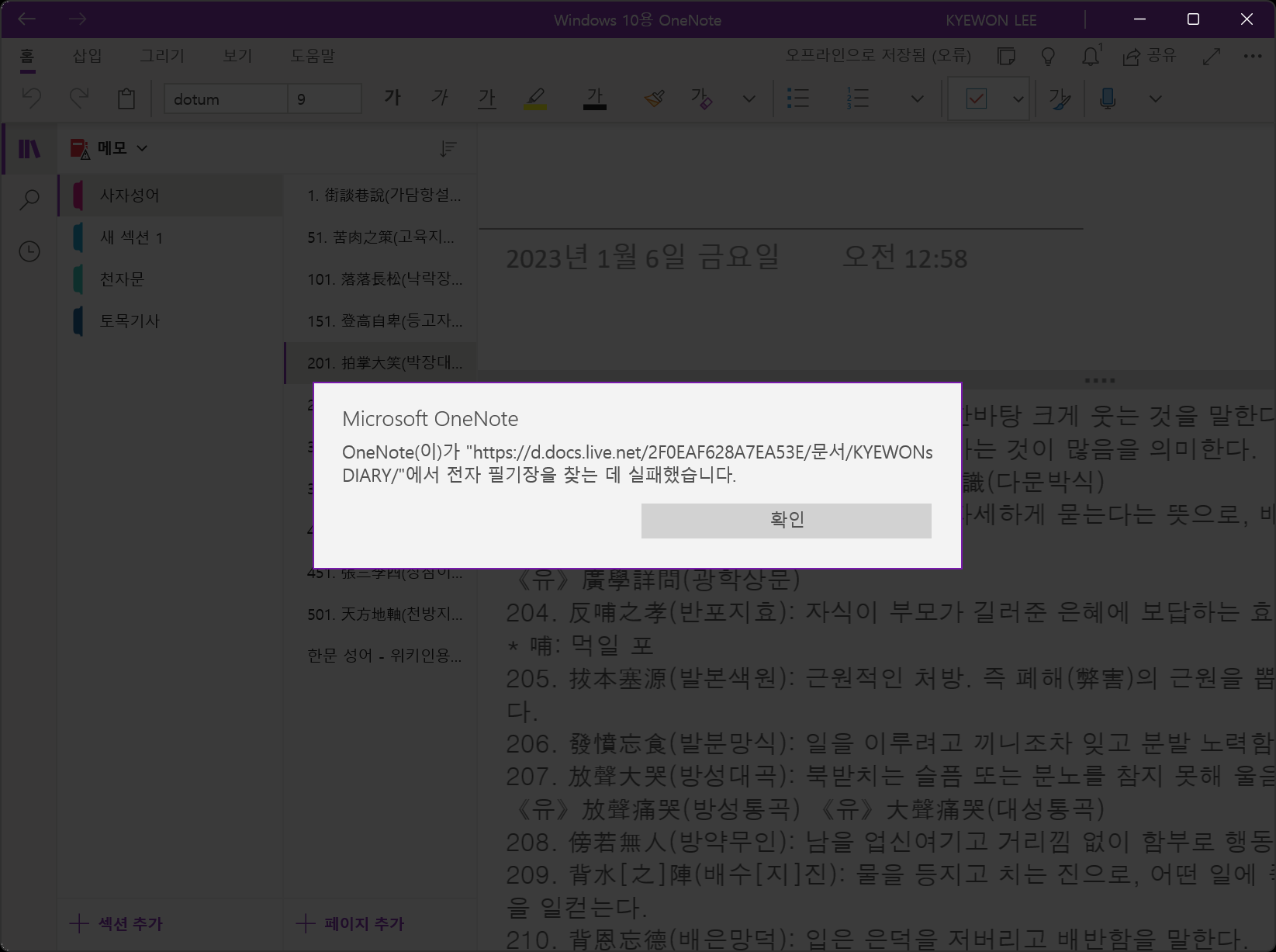Click the redo icon

[78, 99]
